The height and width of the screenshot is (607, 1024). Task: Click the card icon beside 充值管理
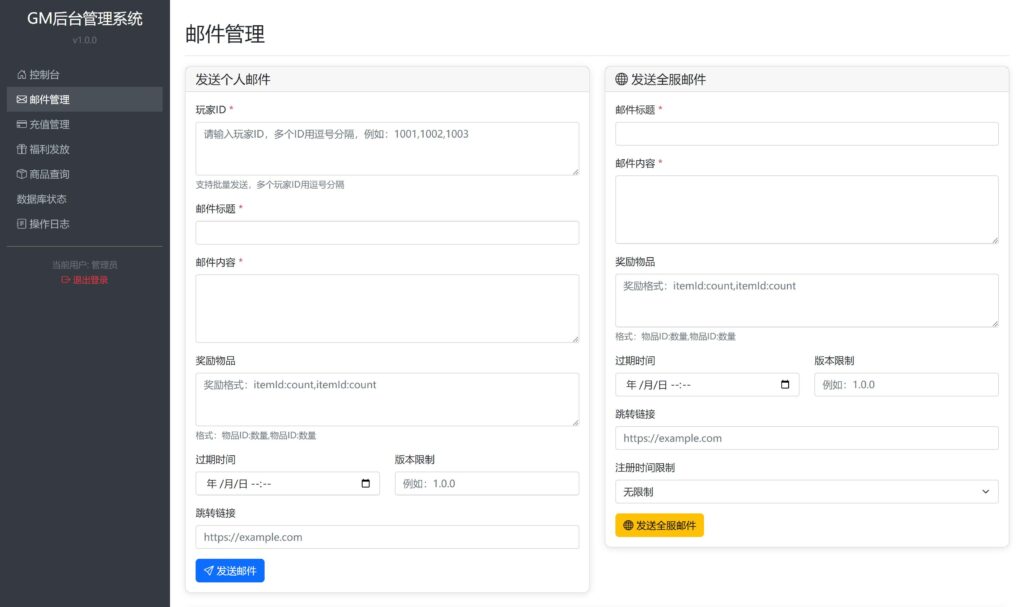pos(22,125)
